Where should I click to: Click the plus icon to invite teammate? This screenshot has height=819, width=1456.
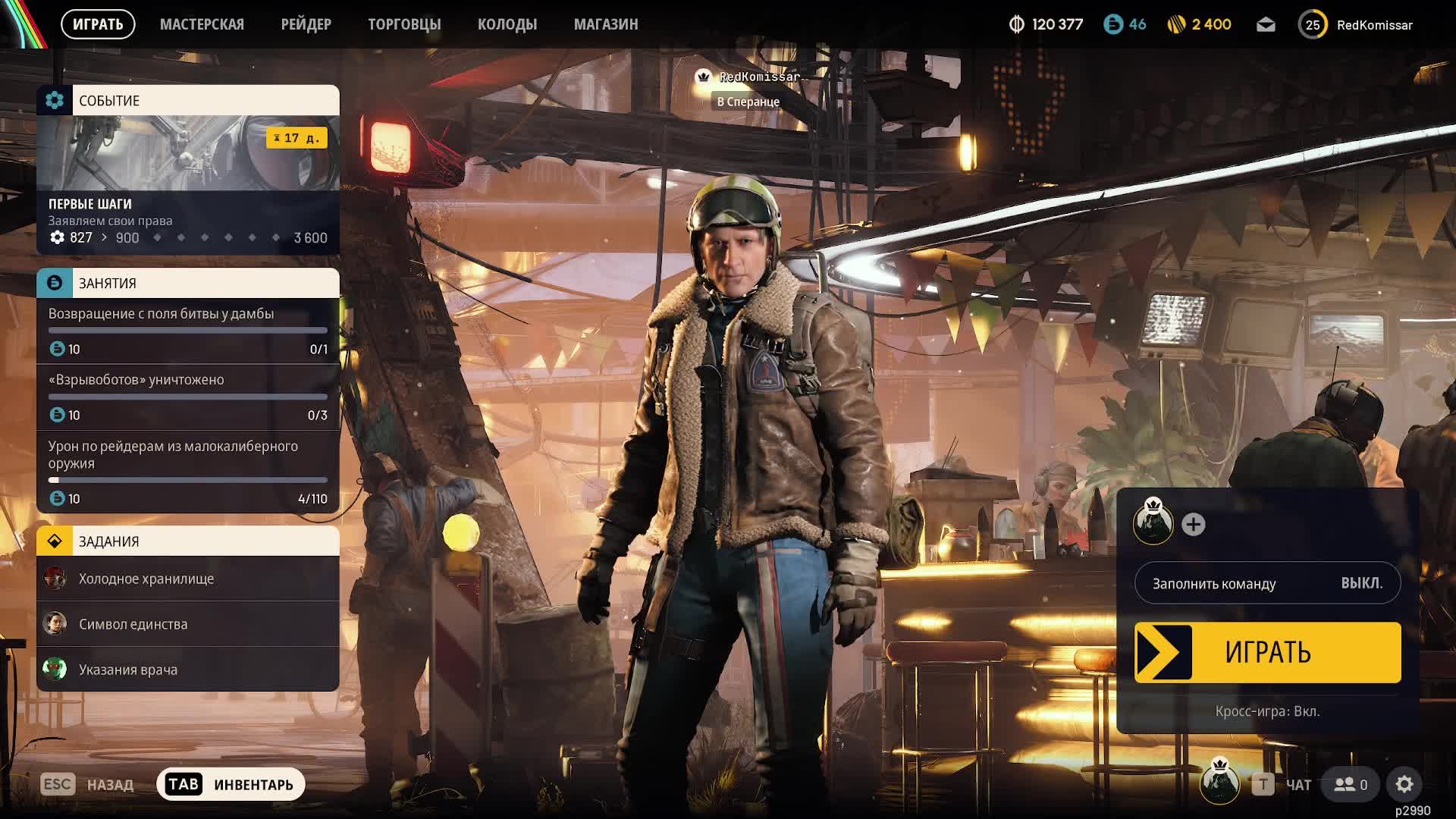pos(1193,524)
